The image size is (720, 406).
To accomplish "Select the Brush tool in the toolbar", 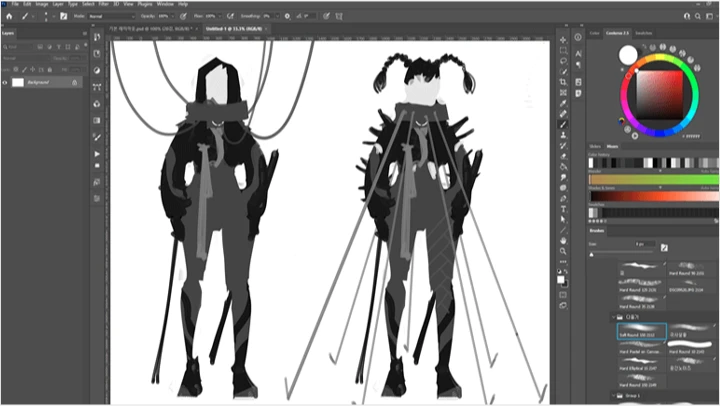I will point(563,124).
